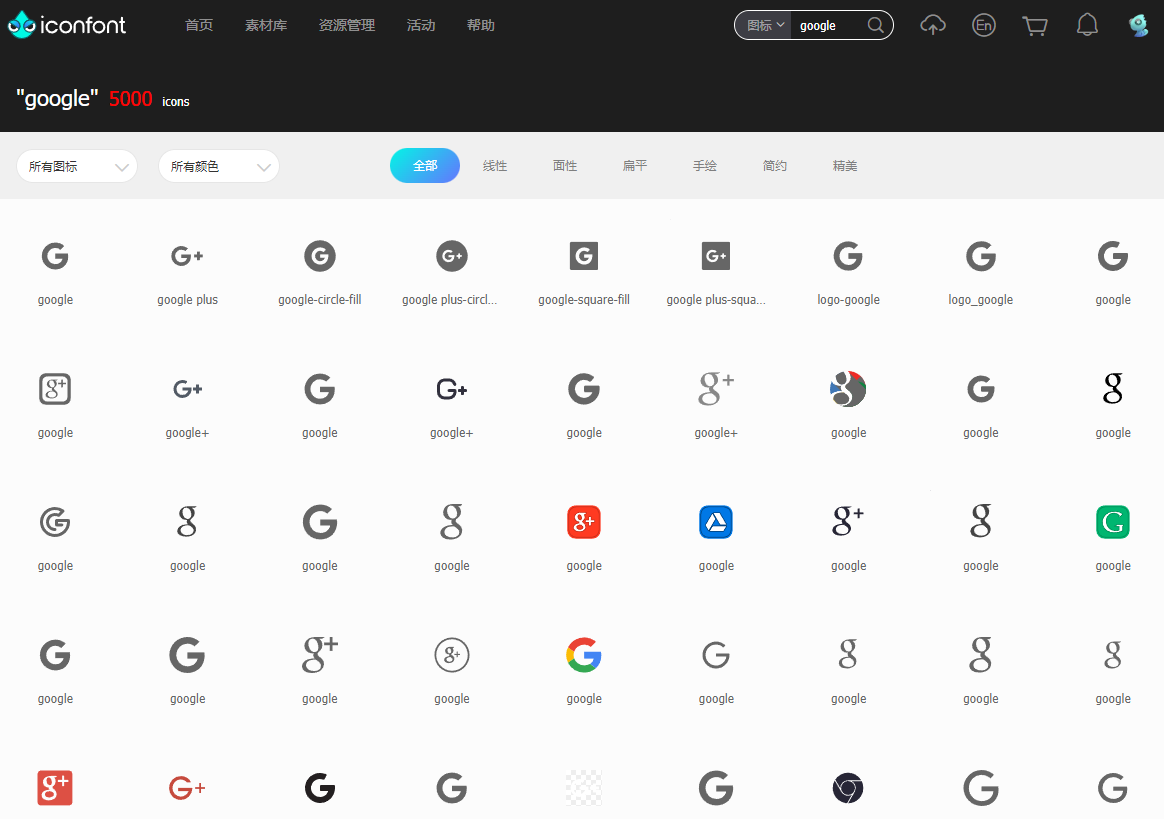Select the red G+ text icon
Screen dimensions: 1164x819
pyautogui.click(x=187, y=788)
